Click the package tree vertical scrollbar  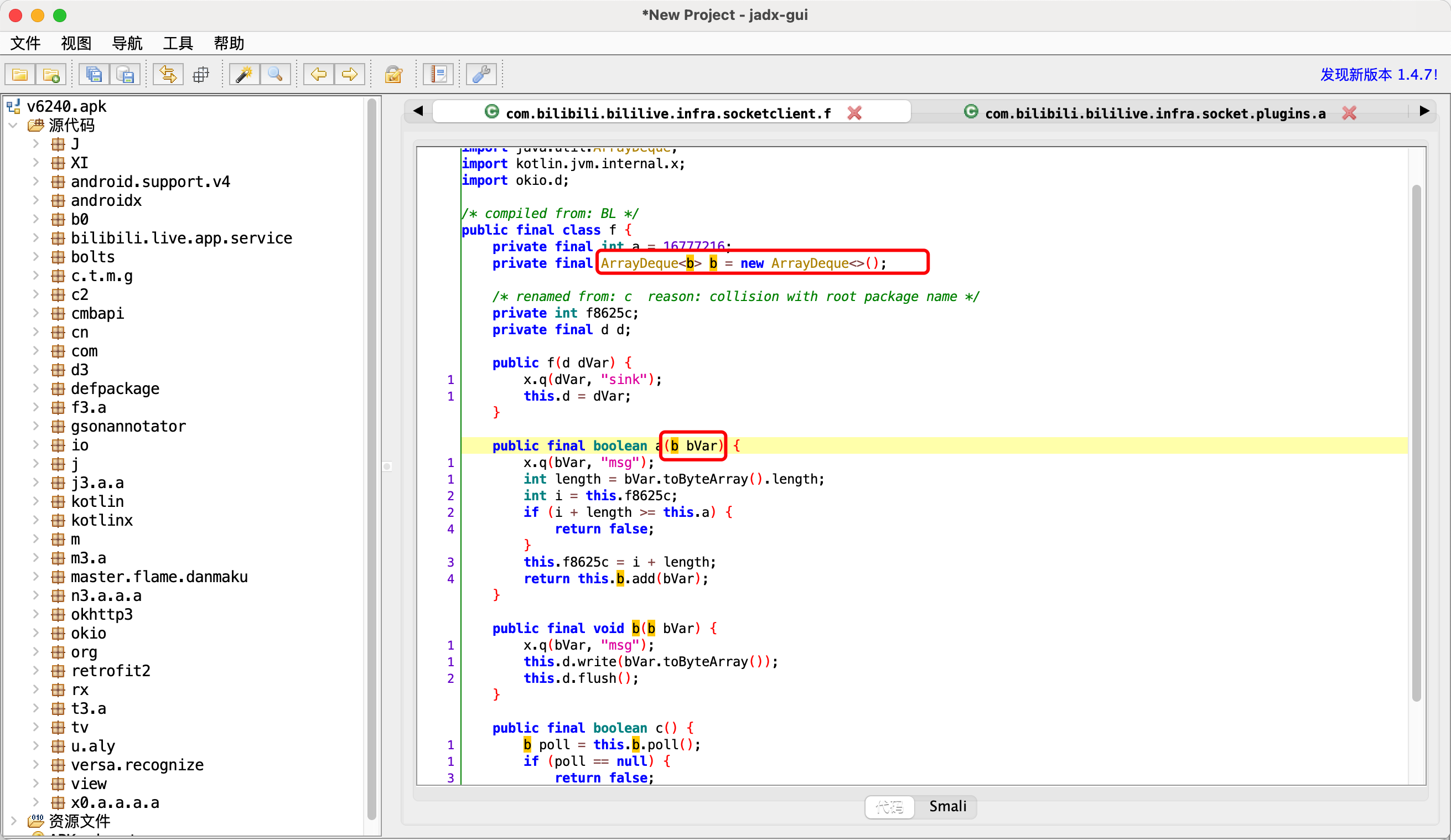point(371,459)
